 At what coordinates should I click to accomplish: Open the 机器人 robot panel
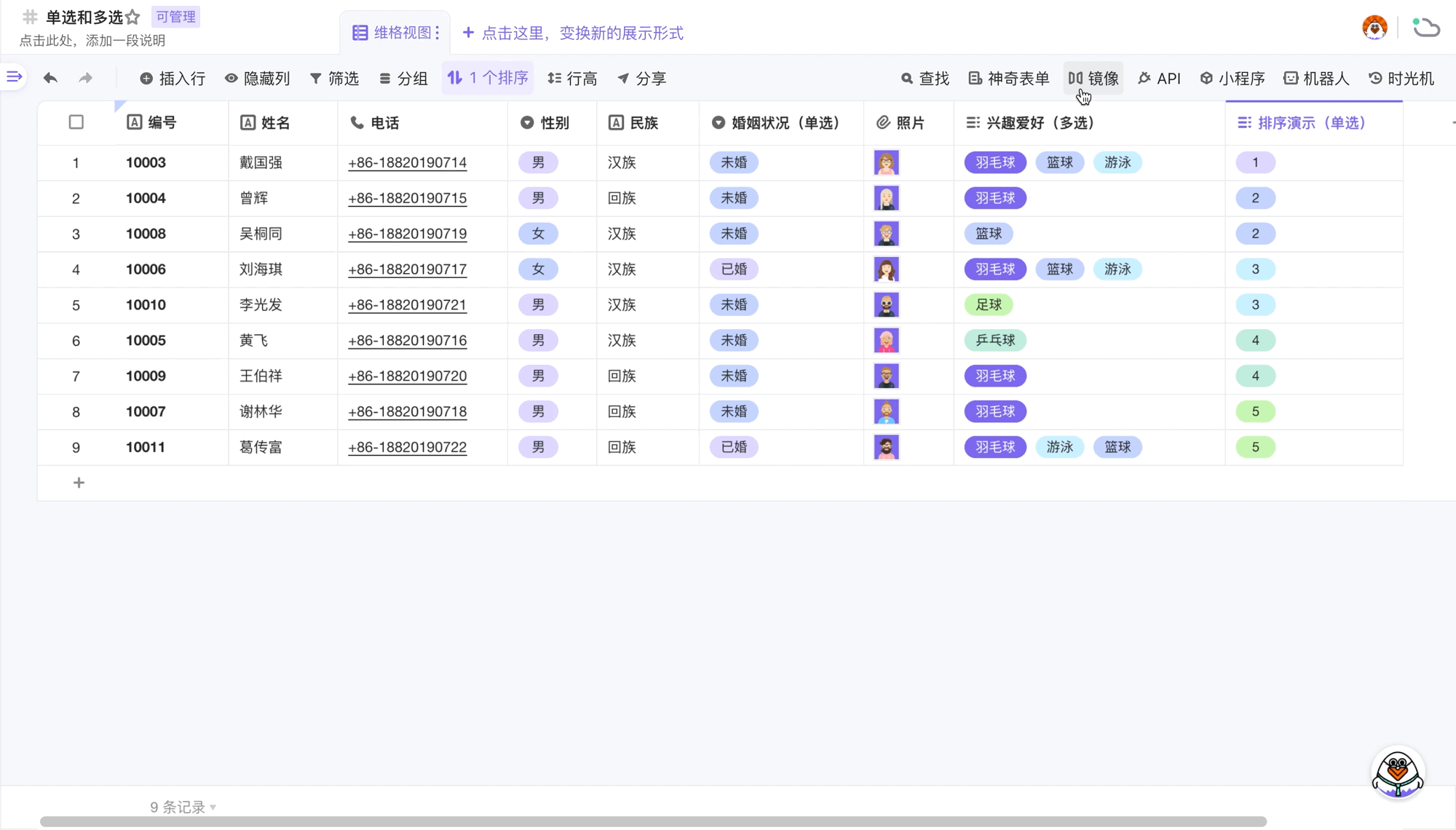point(1316,79)
